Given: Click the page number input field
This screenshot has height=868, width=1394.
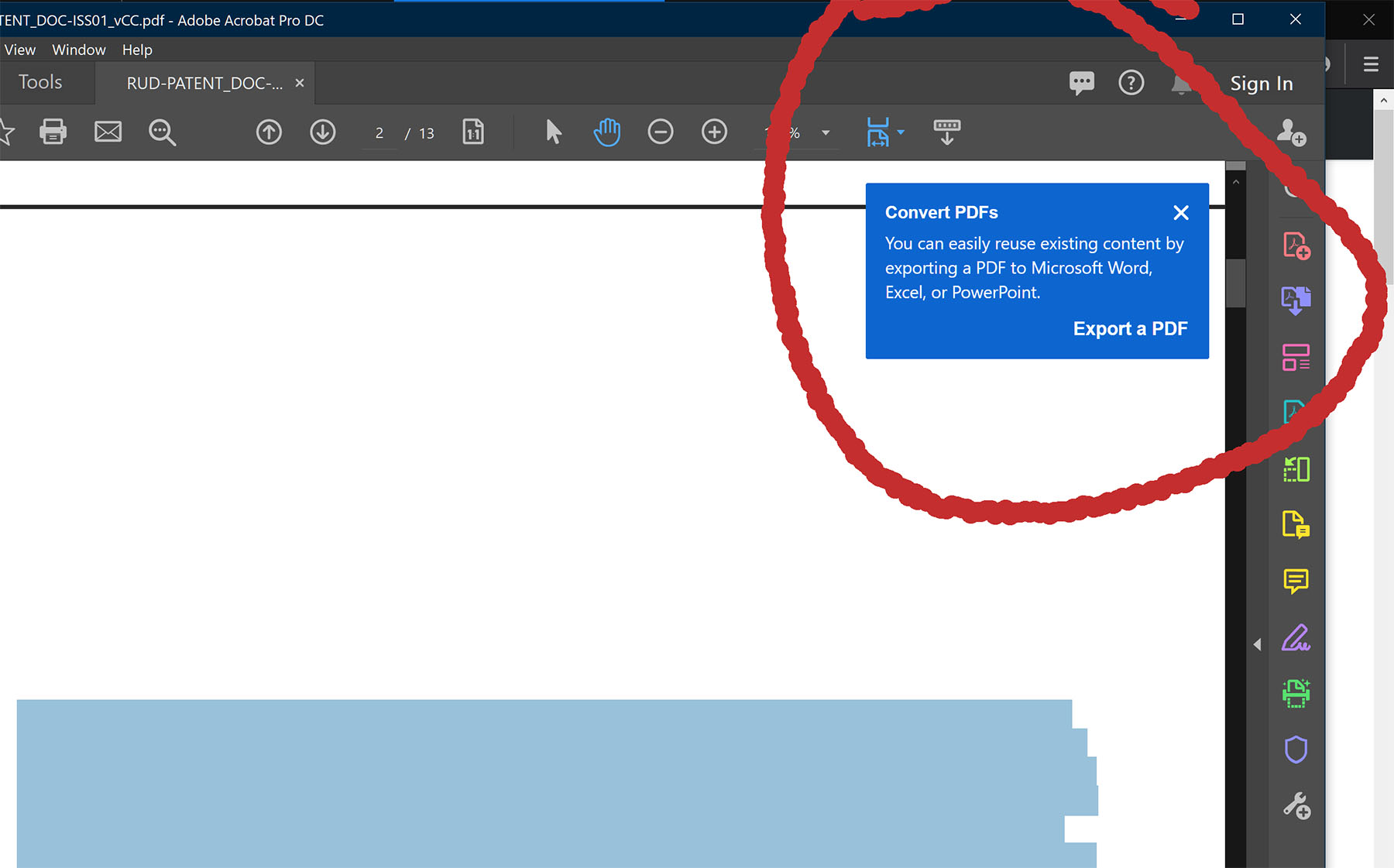Looking at the screenshot, I should click(379, 132).
